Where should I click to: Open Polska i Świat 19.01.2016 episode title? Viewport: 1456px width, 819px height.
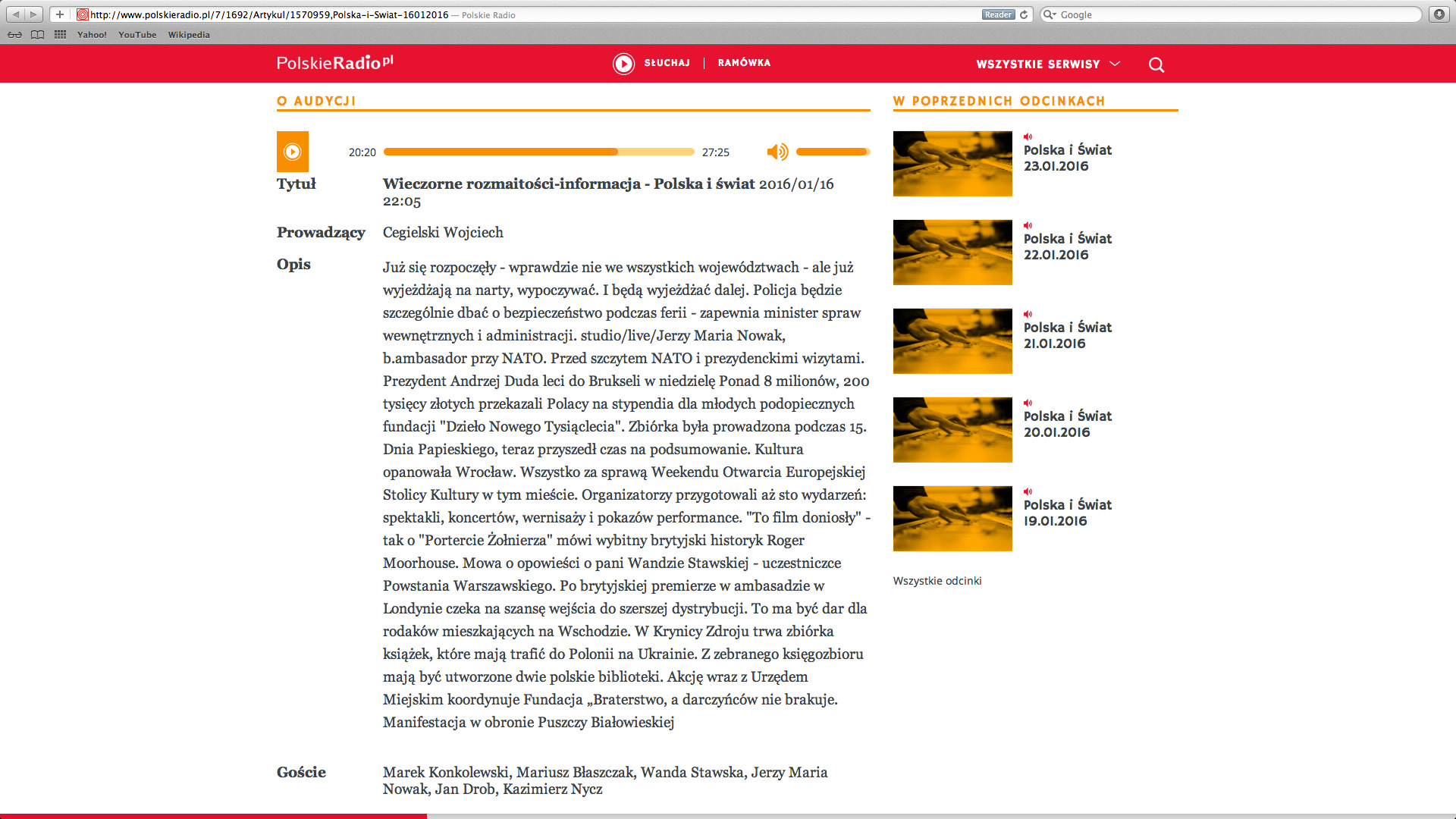[x=1068, y=513]
